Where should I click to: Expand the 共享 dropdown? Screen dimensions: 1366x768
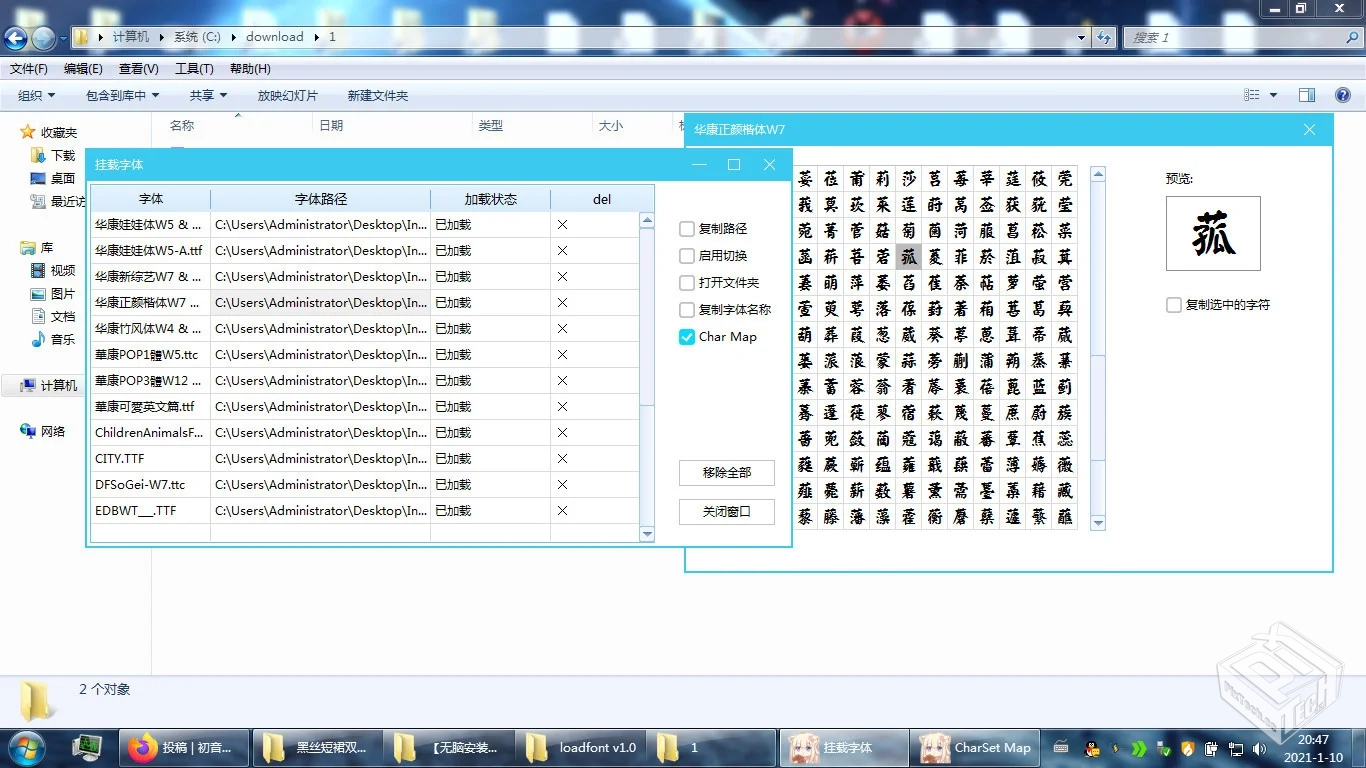pyautogui.click(x=207, y=94)
